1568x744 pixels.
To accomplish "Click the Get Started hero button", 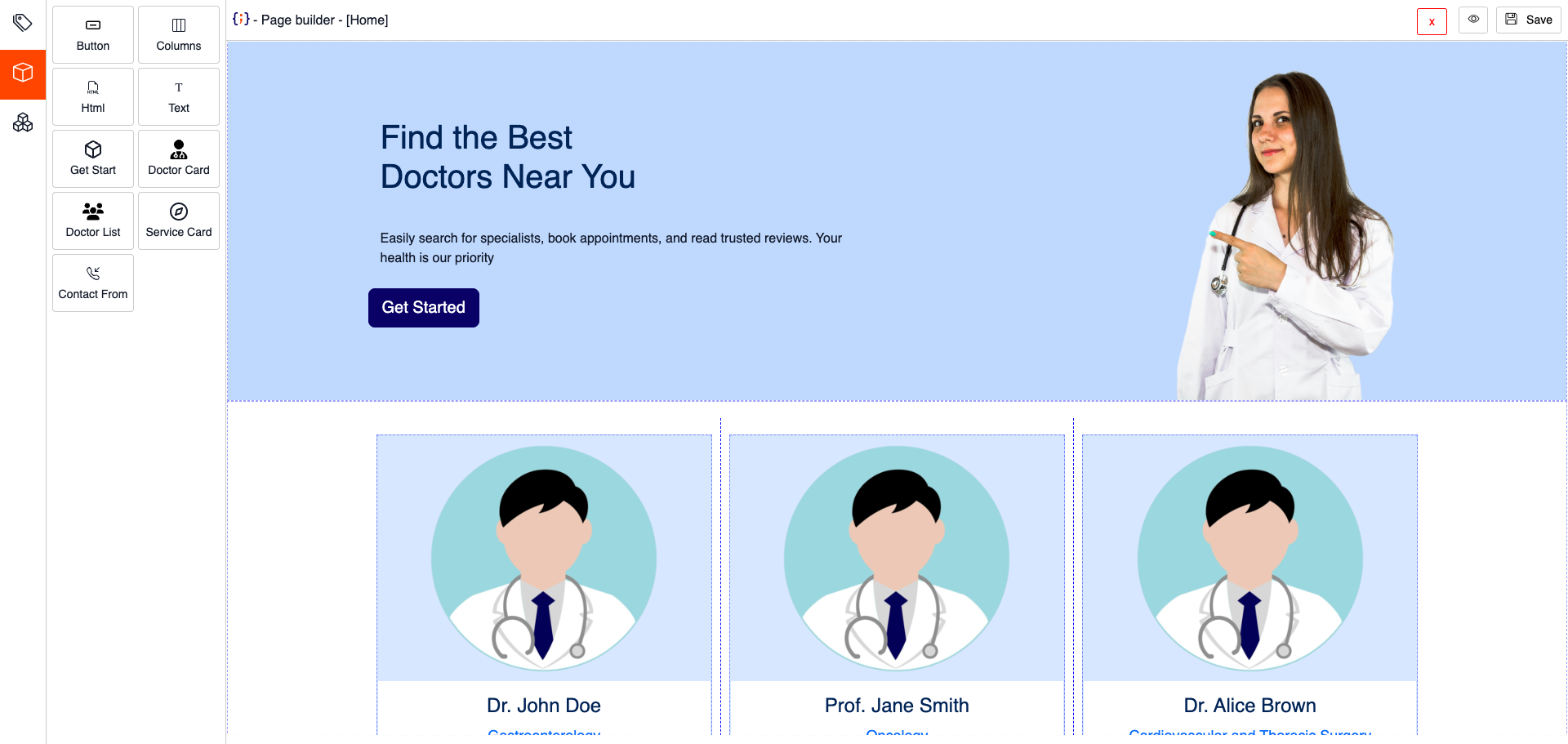I will pyautogui.click(x=423, y=308).
